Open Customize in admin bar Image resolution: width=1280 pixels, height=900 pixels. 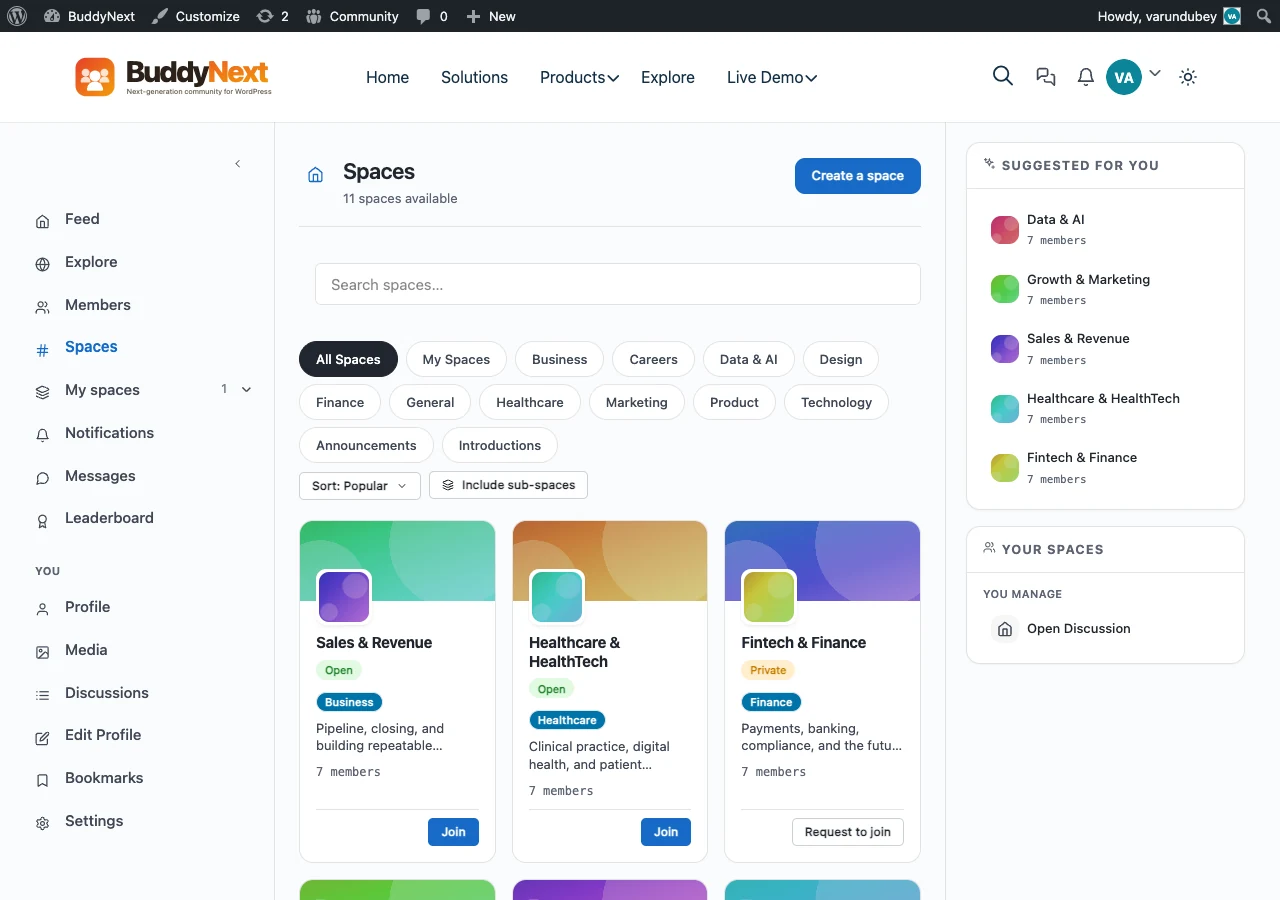[x=196, y=16]
